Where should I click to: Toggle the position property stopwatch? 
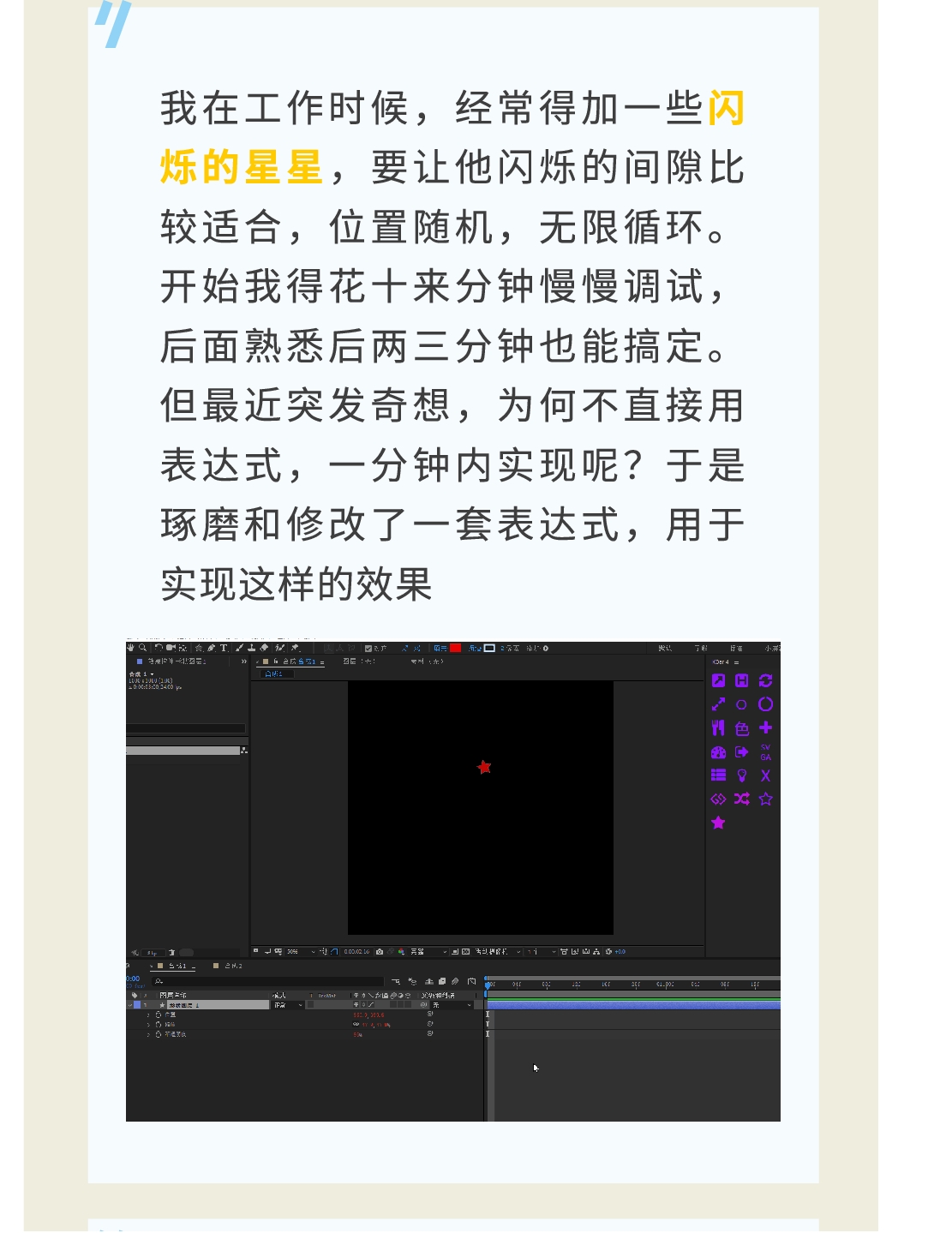(159, 1015)
